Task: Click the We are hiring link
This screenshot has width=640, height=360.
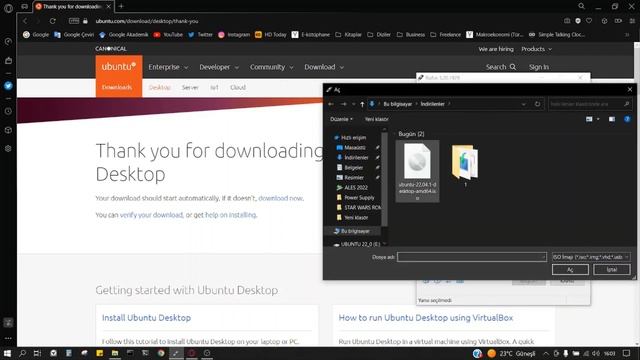Action: tap(496, 49)
